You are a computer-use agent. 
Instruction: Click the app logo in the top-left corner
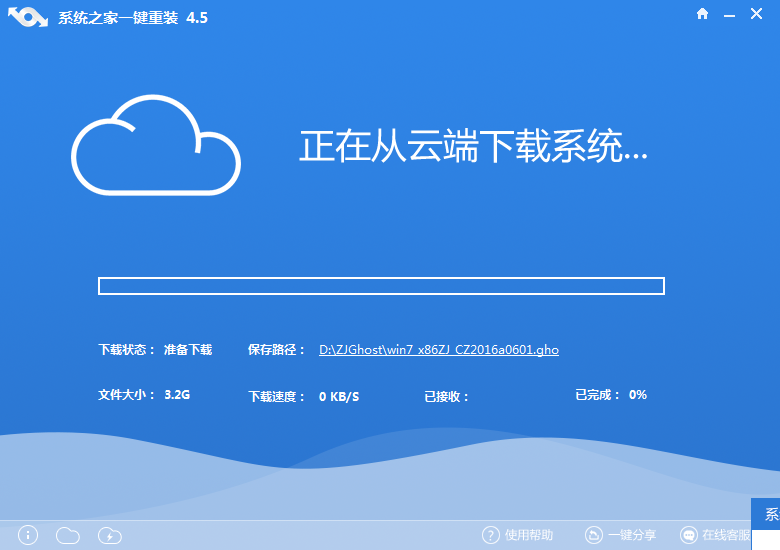tap(27, 18)
